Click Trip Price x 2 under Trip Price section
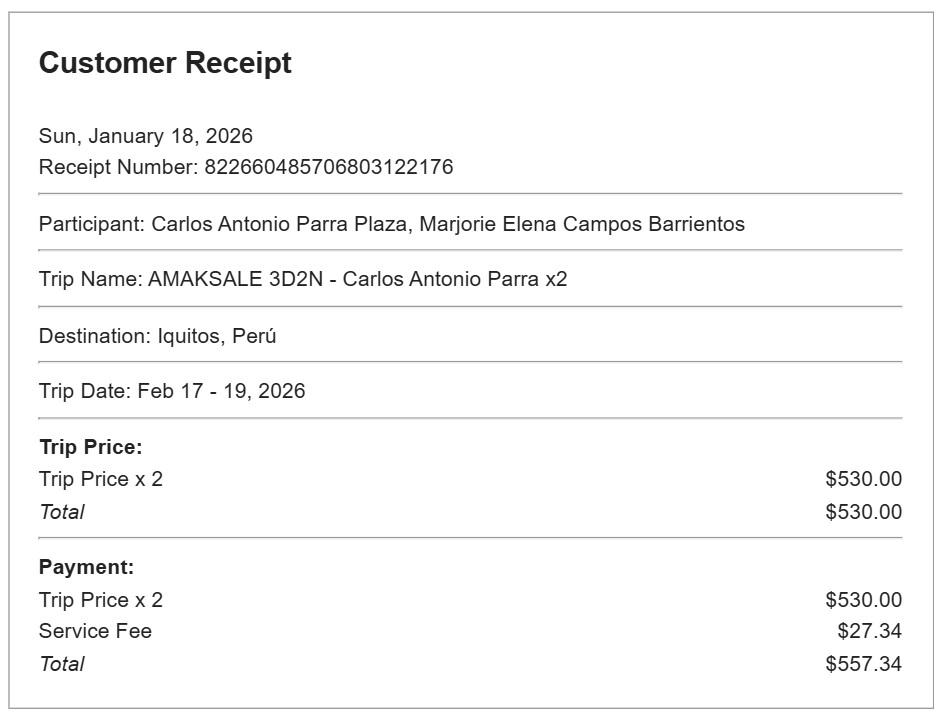The width and height of the screenshot is (937, 712). [x=101, y=479]
